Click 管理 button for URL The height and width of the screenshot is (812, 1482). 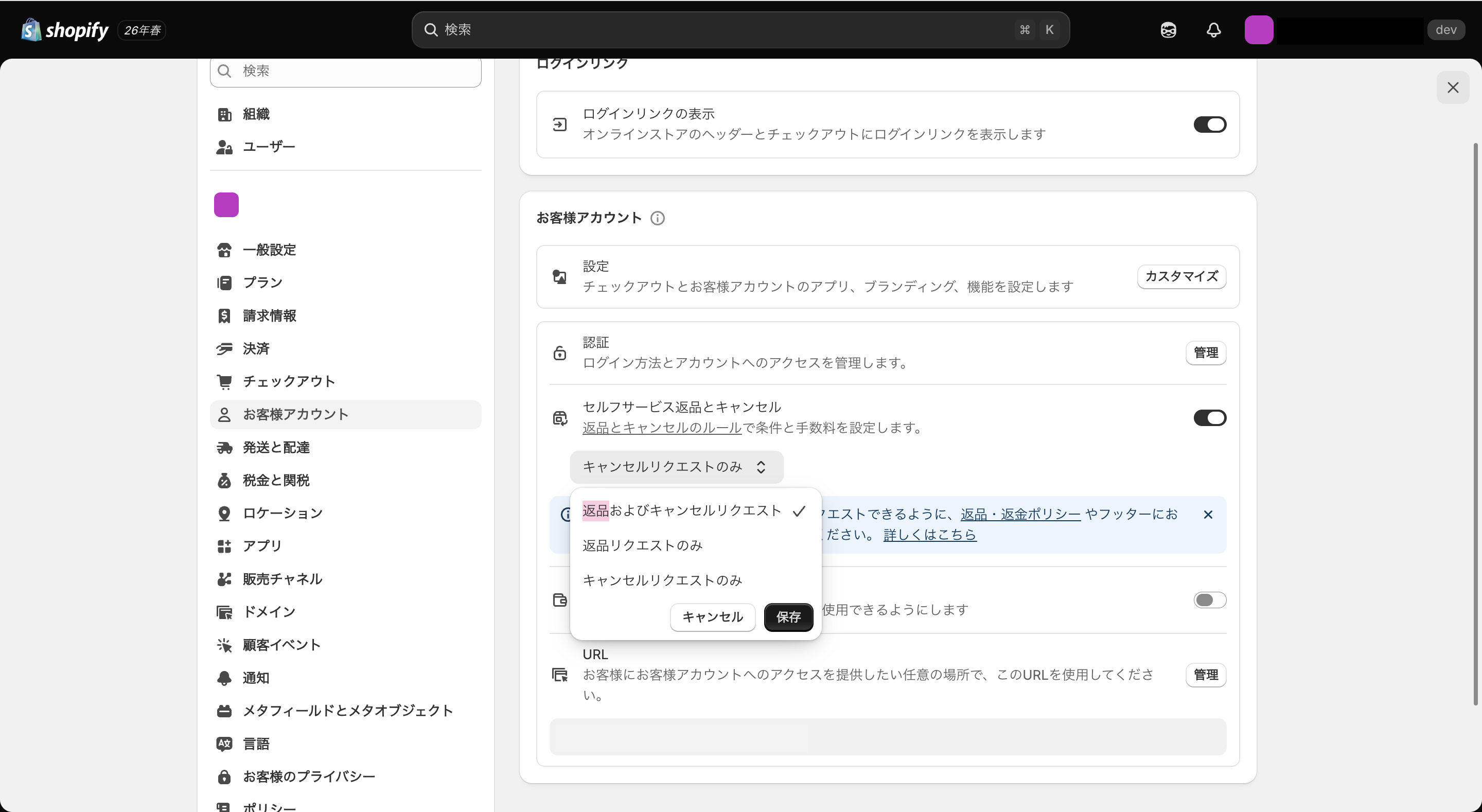tap(1205, 675)
